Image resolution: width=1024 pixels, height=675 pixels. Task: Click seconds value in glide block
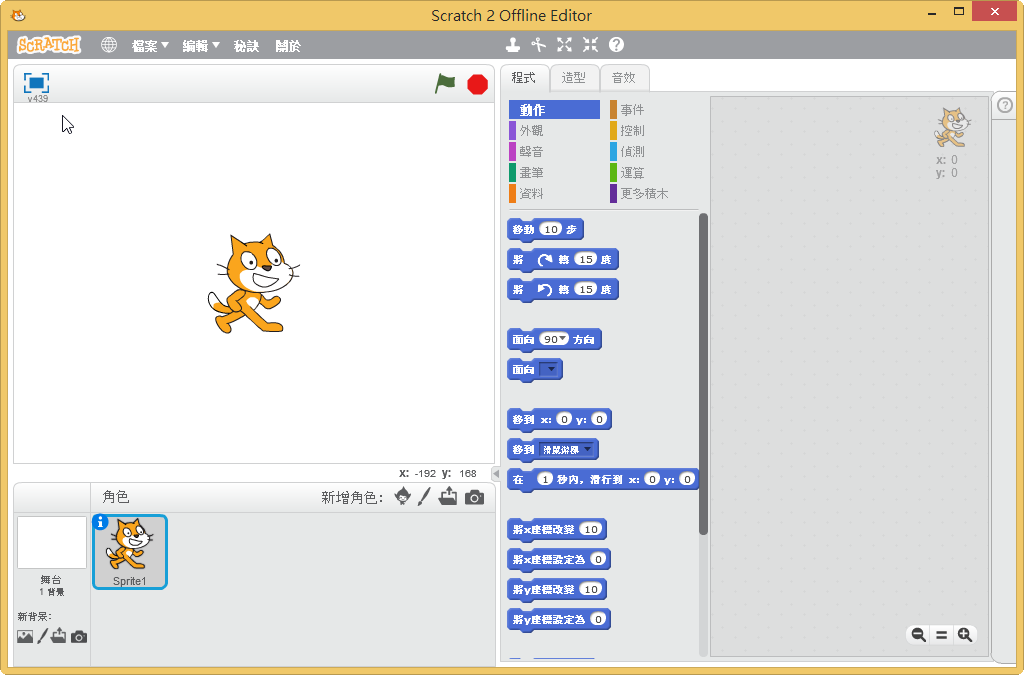(545, 479)
